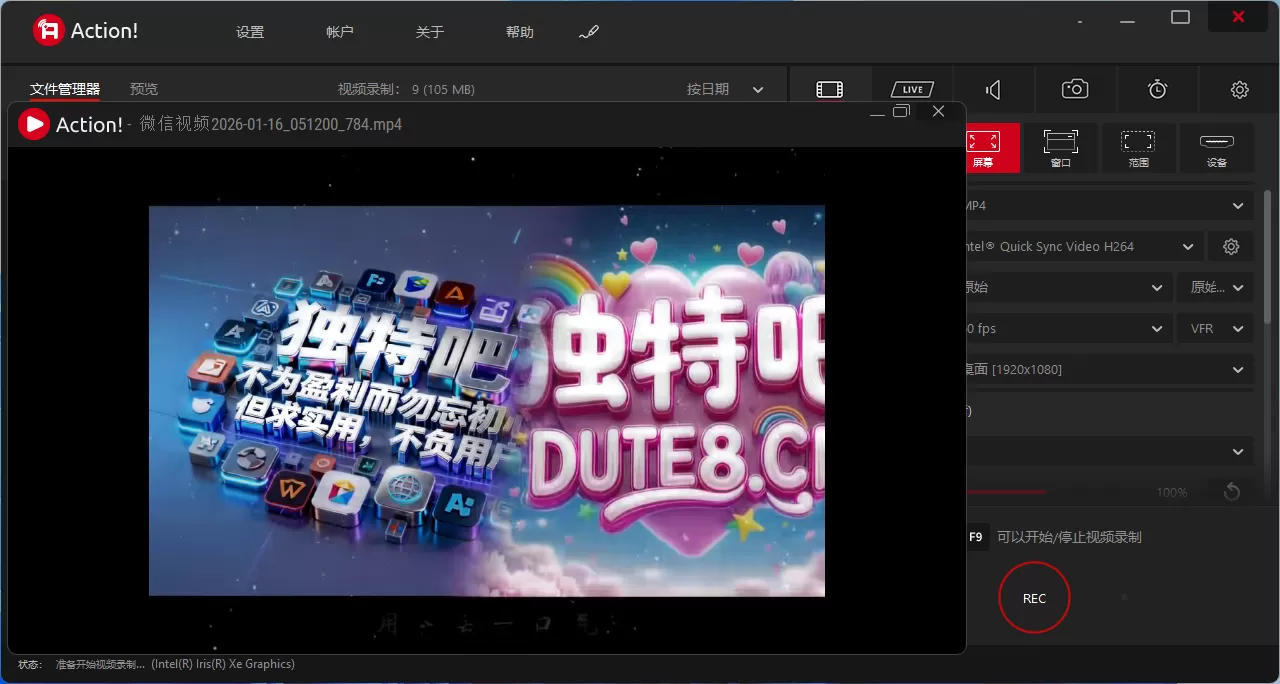This screenshot has height=684, width=1280.
Task: Expand the VFR frame rate dropdown
Action: coord(1215,328)
